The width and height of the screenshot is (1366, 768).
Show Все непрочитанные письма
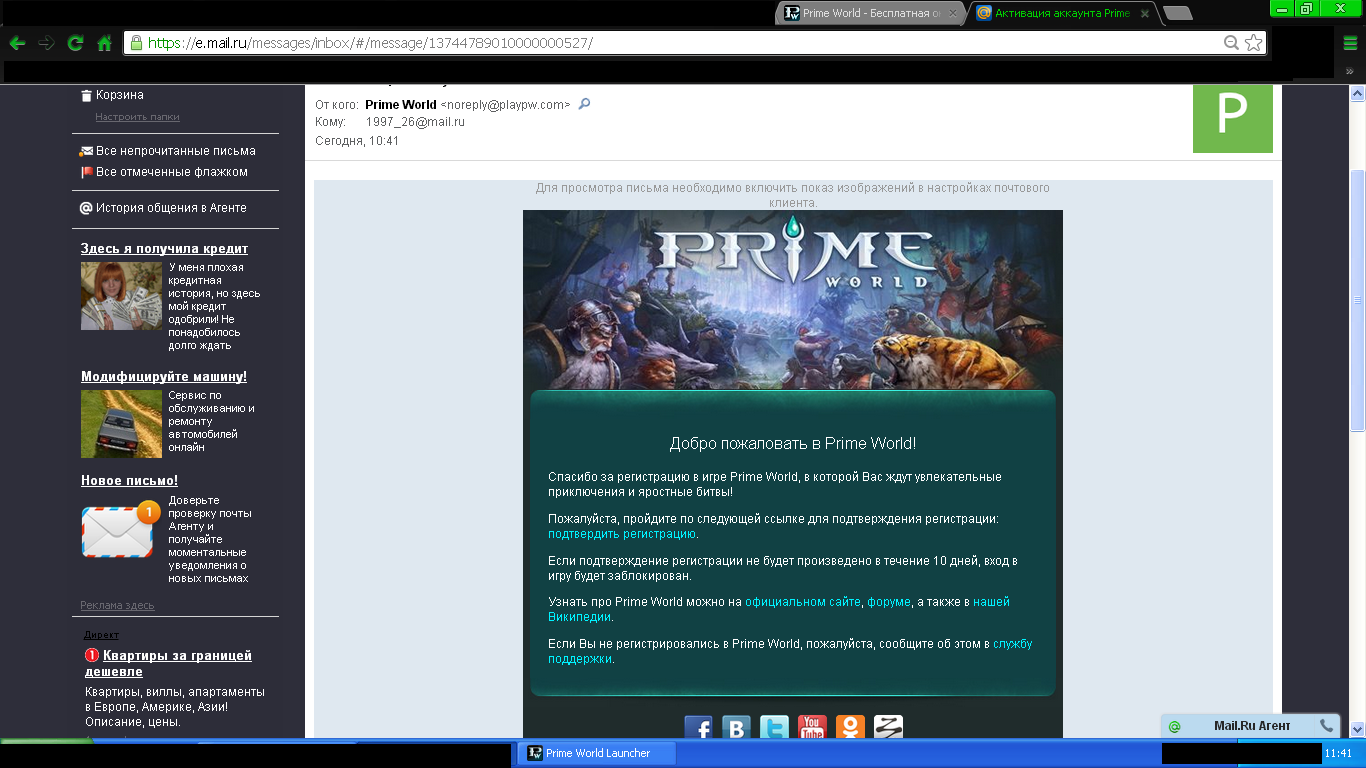[176, 151]
